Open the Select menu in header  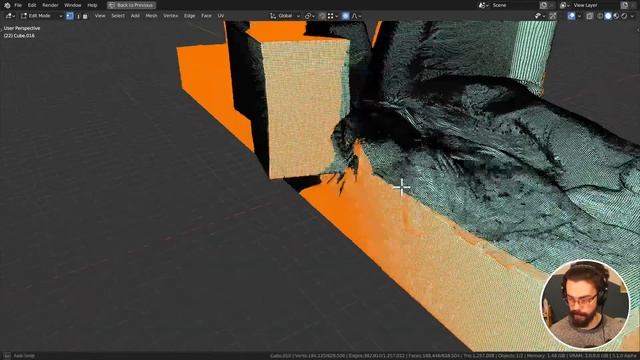[x=118, y=16]
